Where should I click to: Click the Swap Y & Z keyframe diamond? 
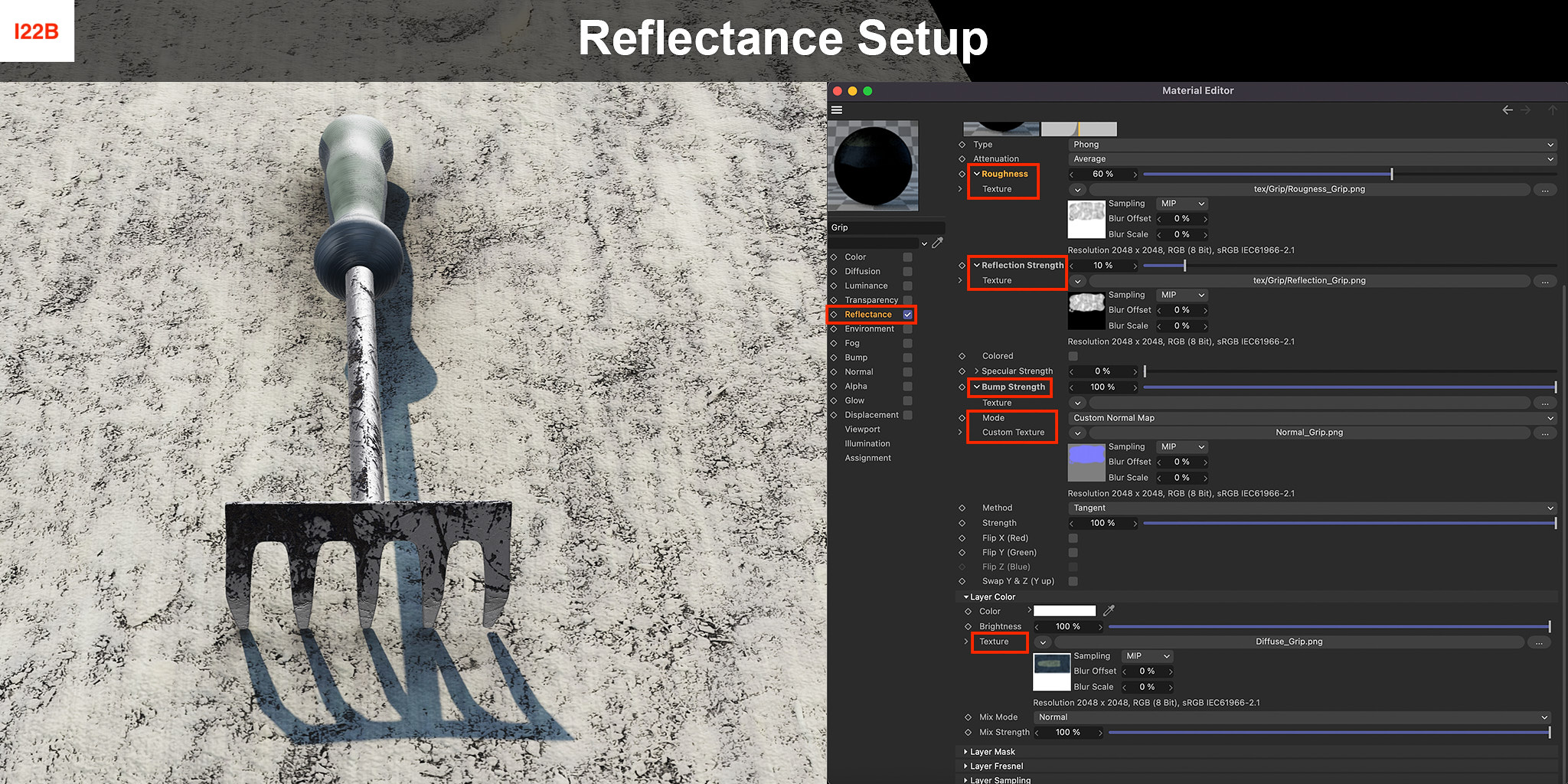(x=962, y=581)
